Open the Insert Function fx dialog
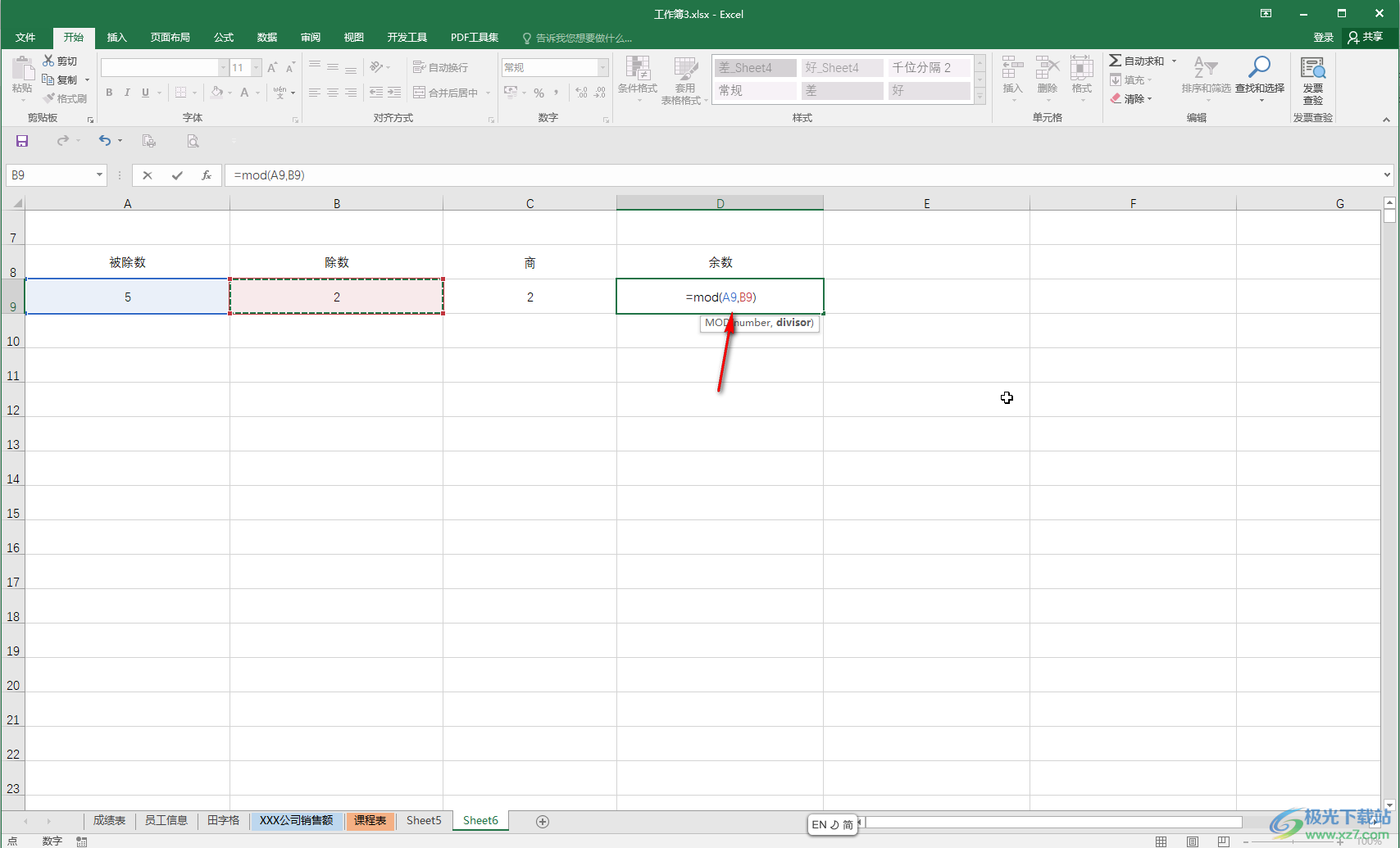 pos(207,175)
